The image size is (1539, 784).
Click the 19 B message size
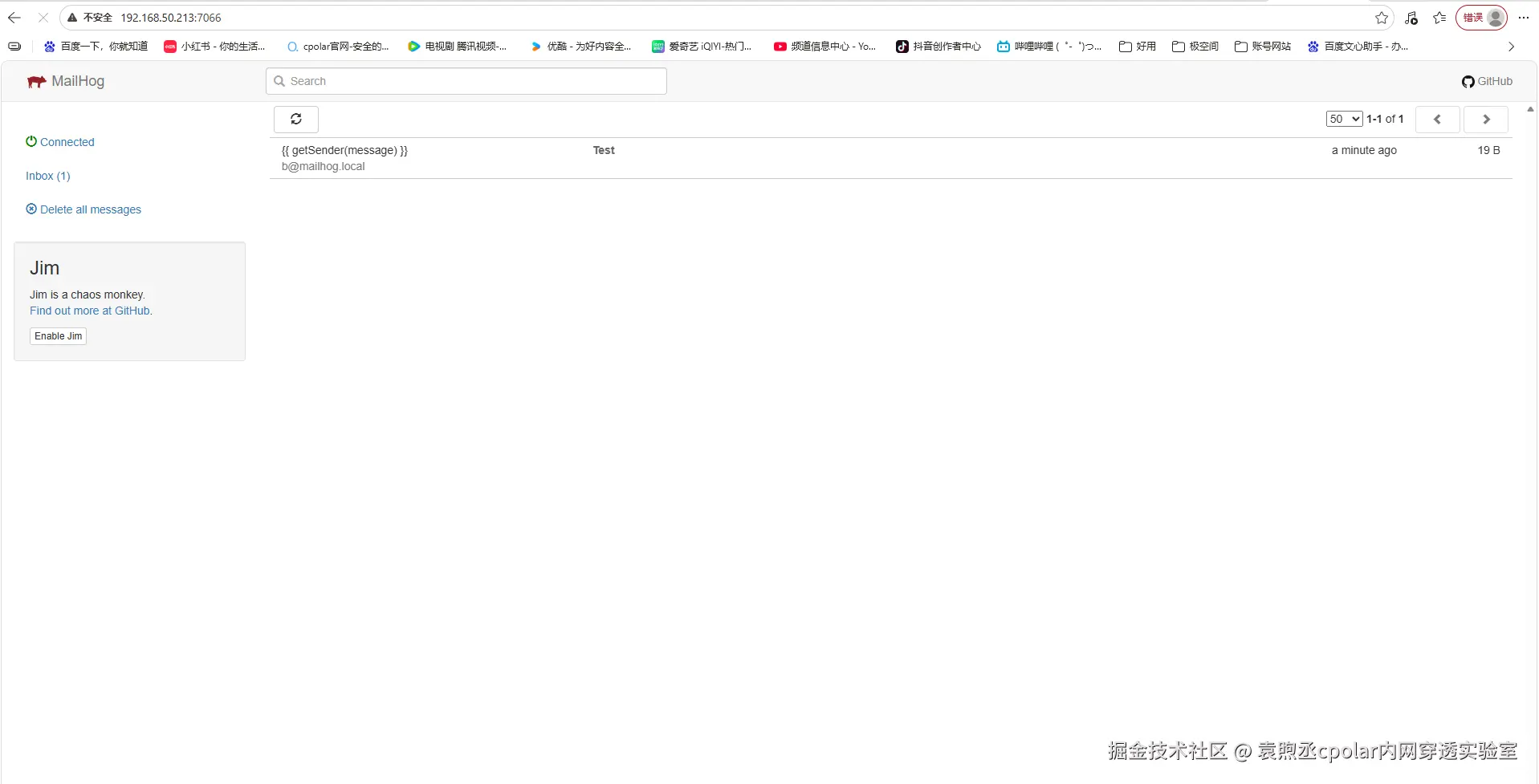[x=1488, y=150]
